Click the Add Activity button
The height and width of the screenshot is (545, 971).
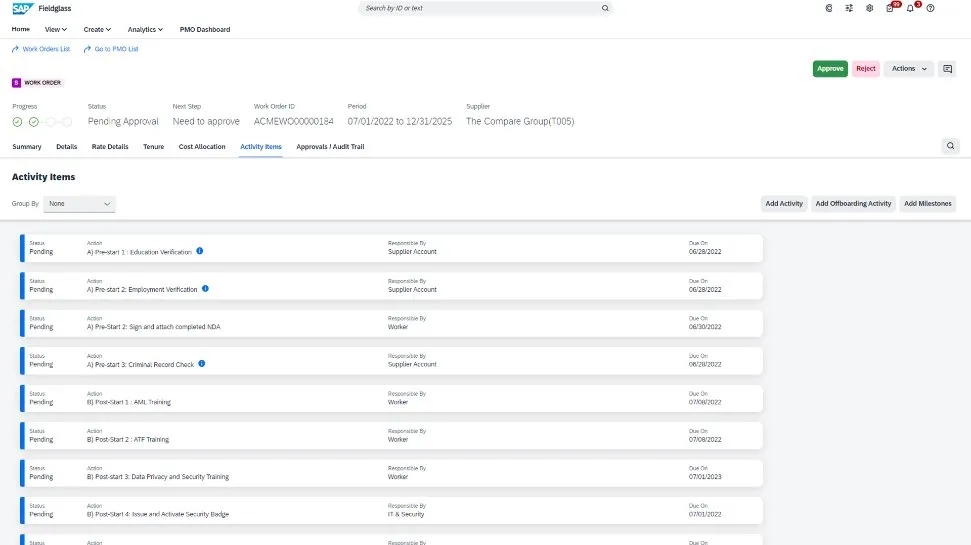[783, 204]
